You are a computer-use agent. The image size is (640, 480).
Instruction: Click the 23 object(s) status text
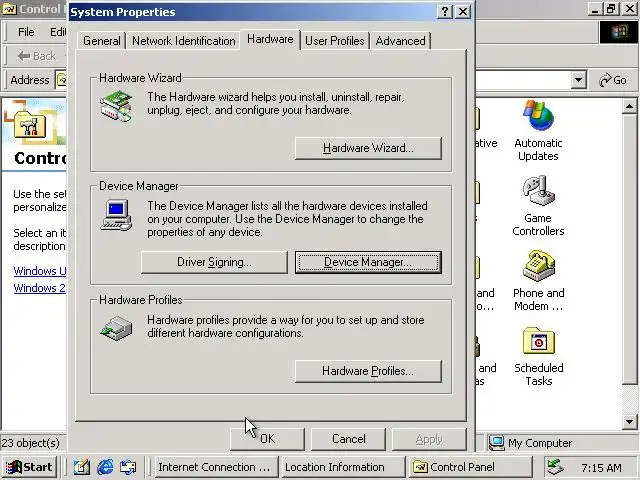(31, 443)
